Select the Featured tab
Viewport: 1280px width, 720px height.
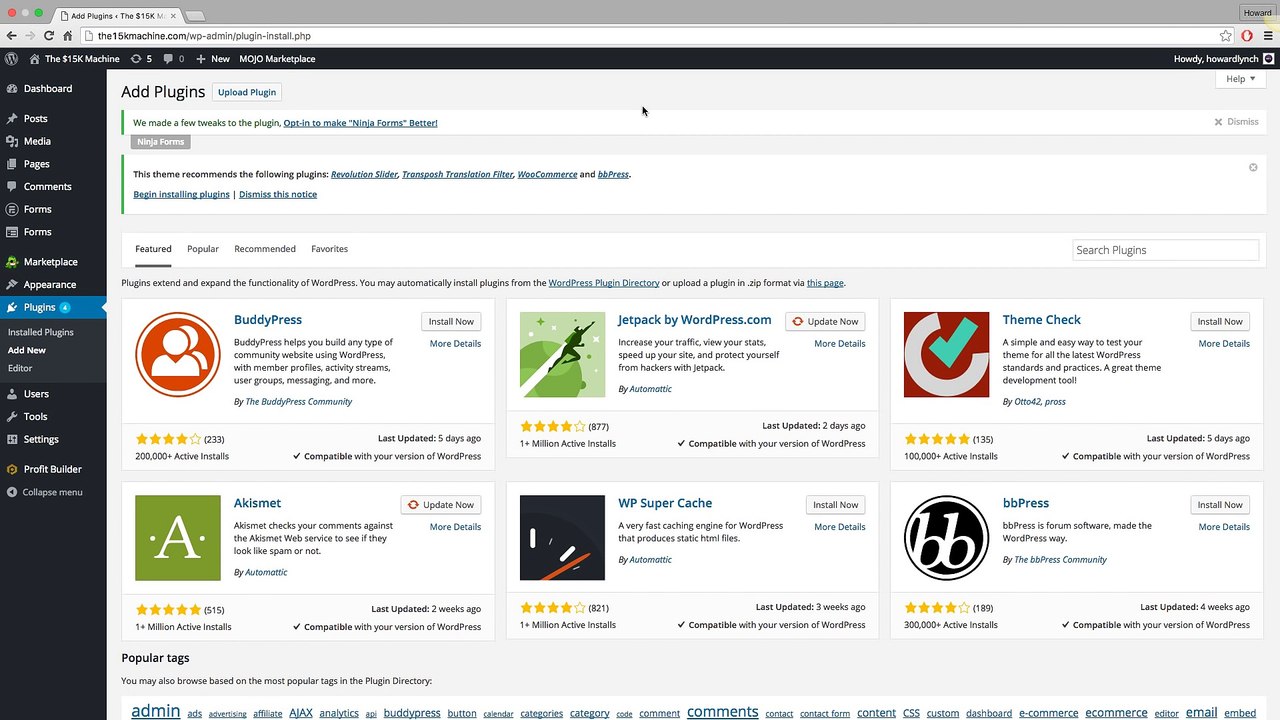coord(153,249)
